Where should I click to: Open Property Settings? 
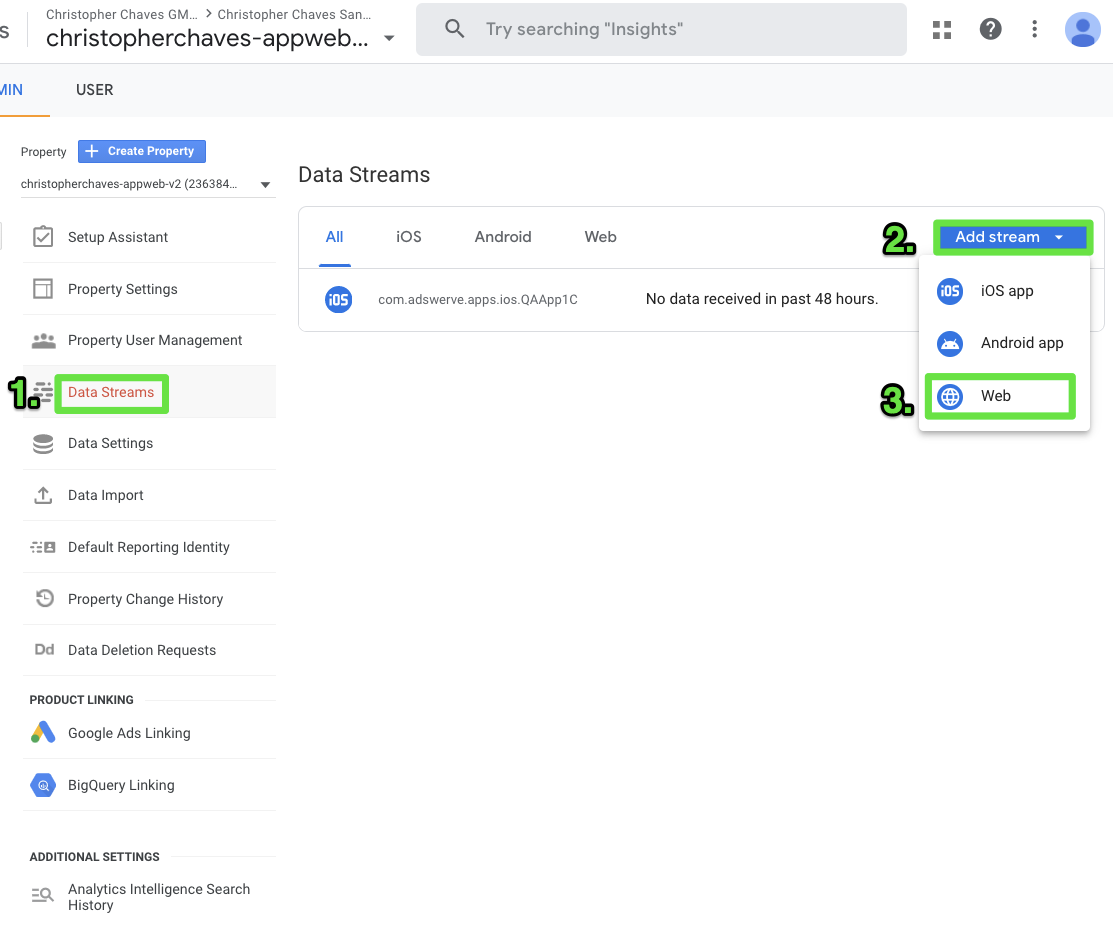(x=150, y=289)
